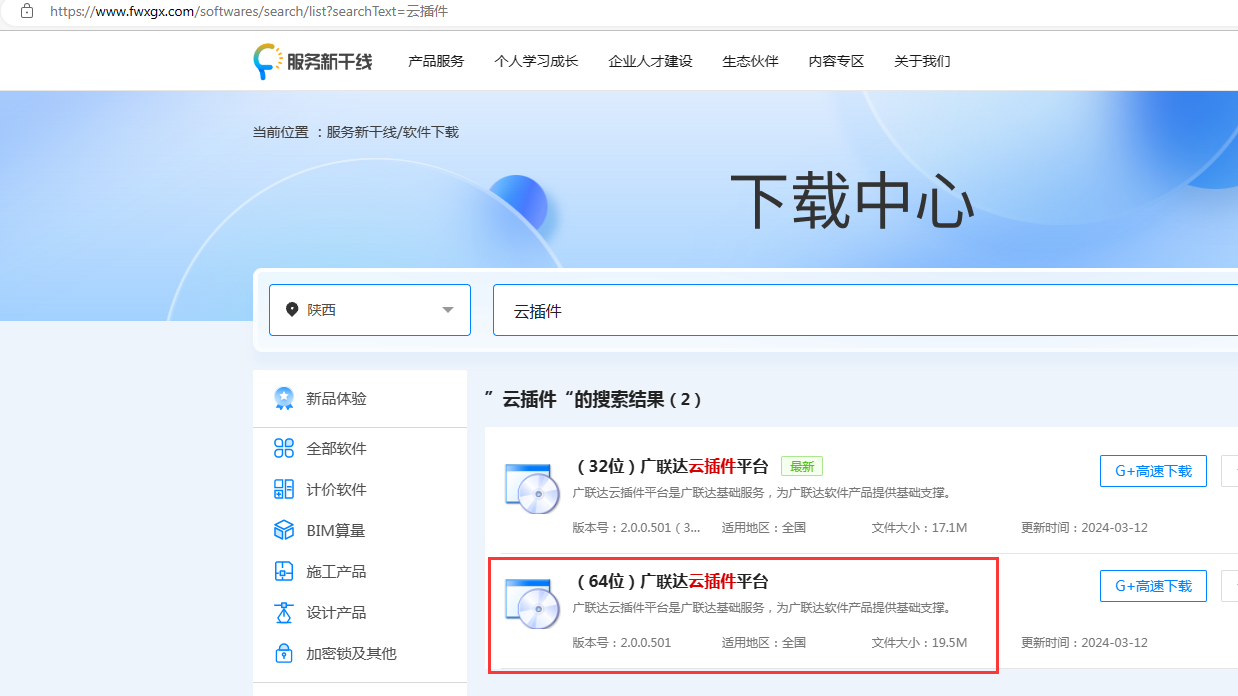Click the 32位 row's 更新时间：2024-03-12

[1084, 527]
